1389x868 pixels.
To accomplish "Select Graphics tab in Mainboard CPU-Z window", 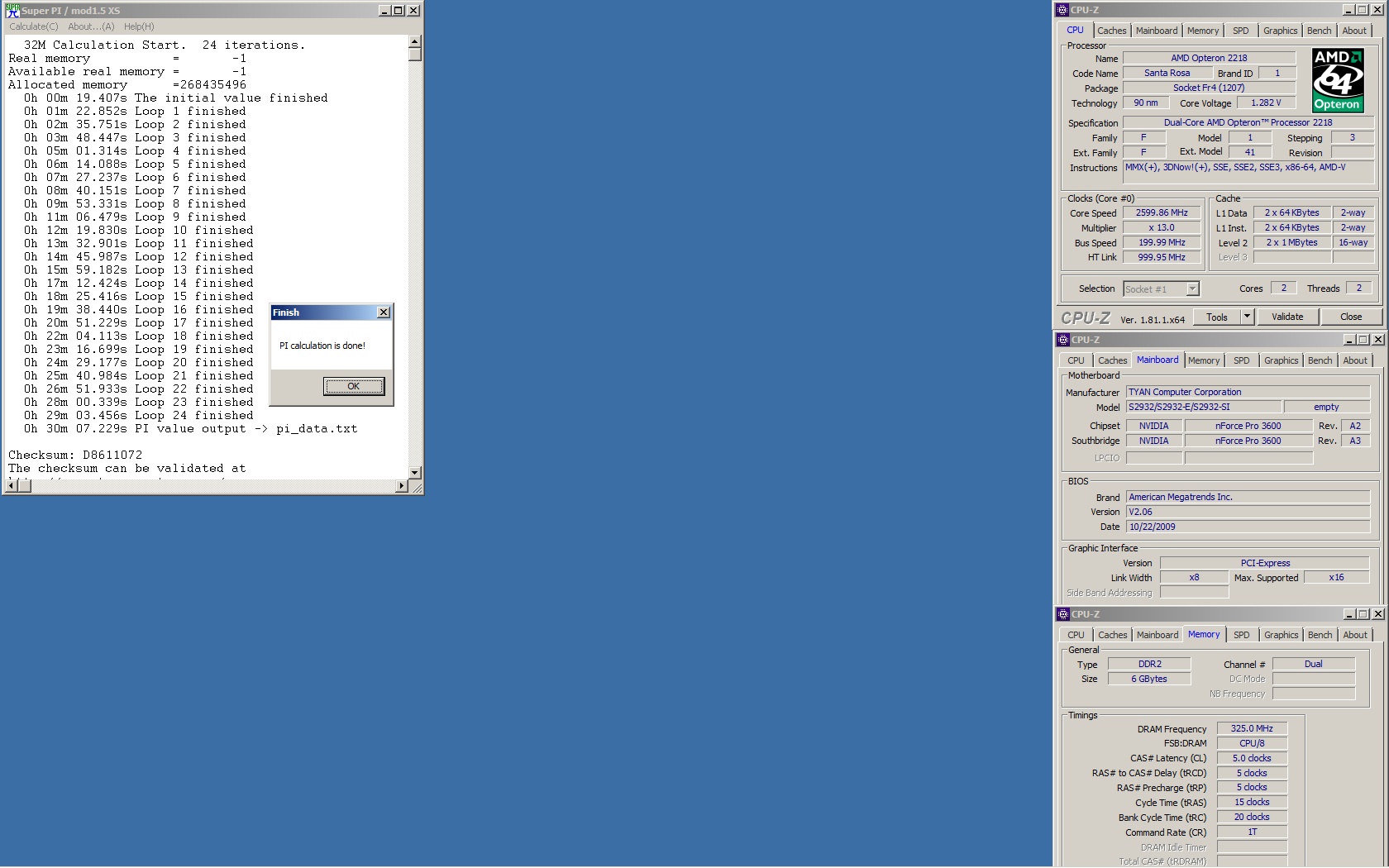I will pyautogui.click(x=1282, y=360).
